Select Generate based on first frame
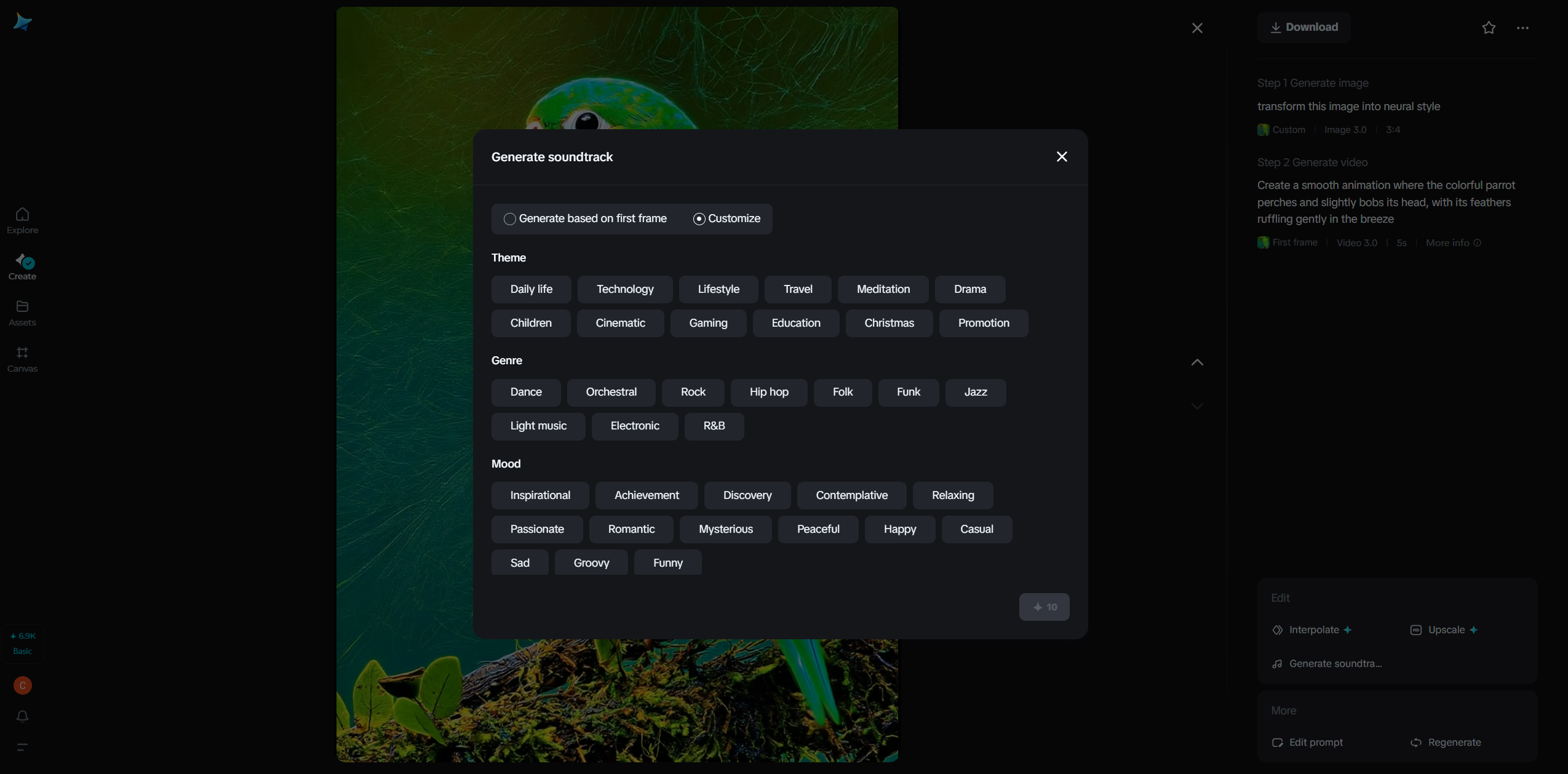The height and width of the screenshot is (774, 1568). tap(509, 219)
